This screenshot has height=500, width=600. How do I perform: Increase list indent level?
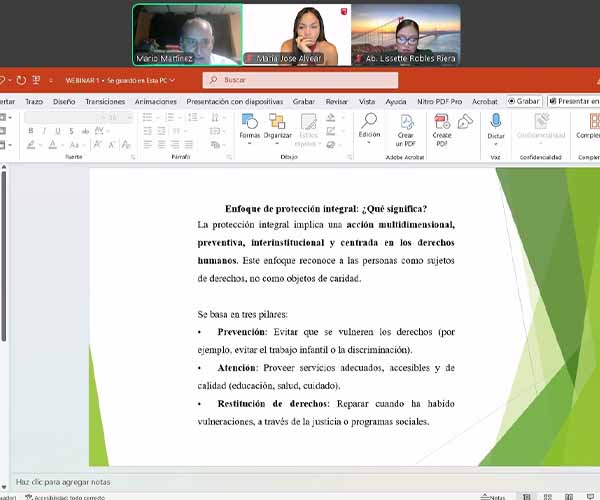161,131
